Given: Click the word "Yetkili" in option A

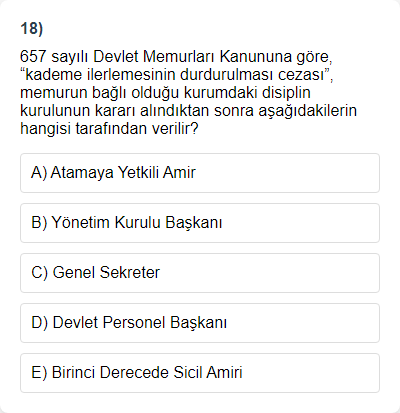Looking at the screenshot, I should point(138,173).
